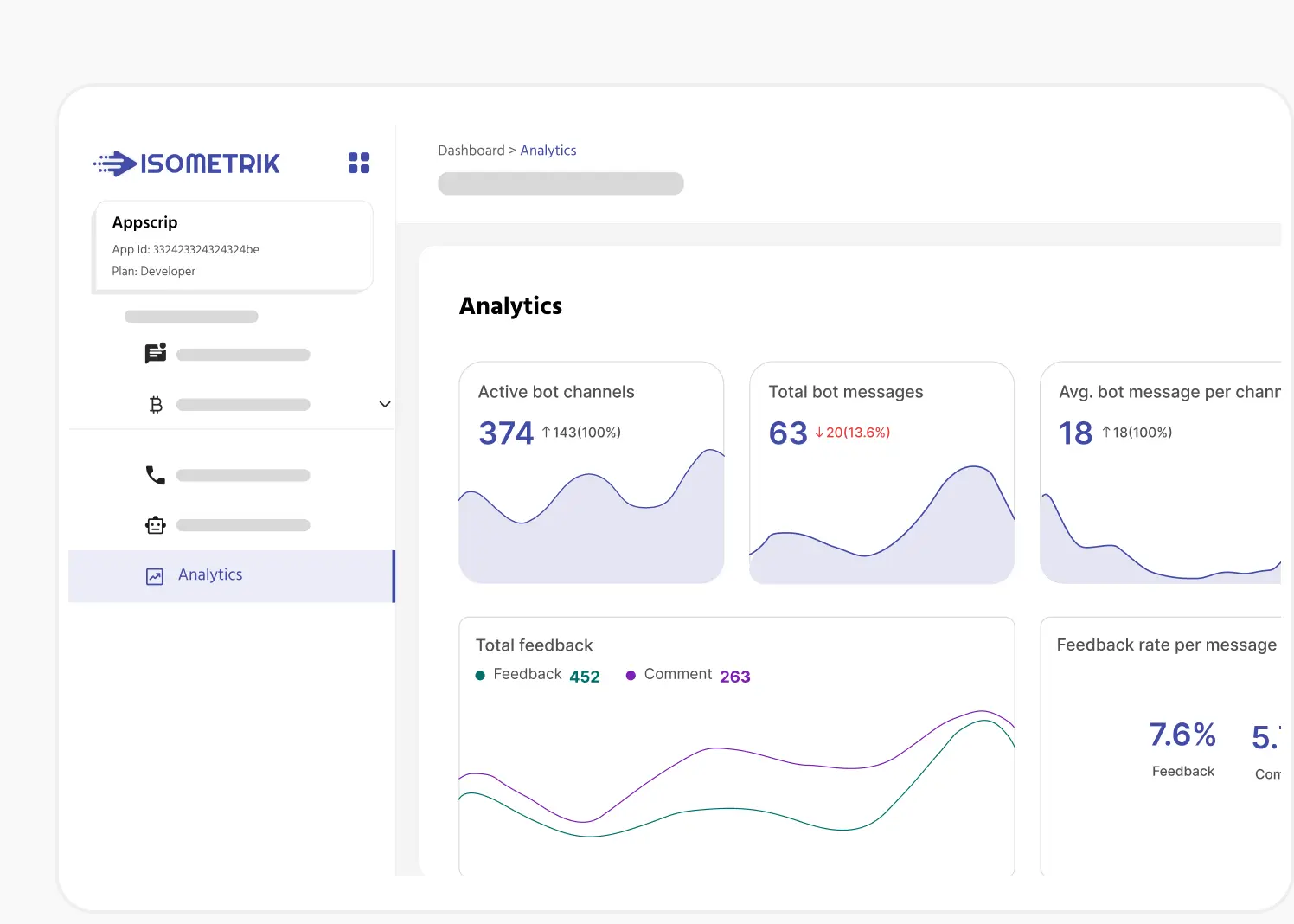
Task: Click the Isometrik arrow logo icon
Action: click(x=116, y=164)
